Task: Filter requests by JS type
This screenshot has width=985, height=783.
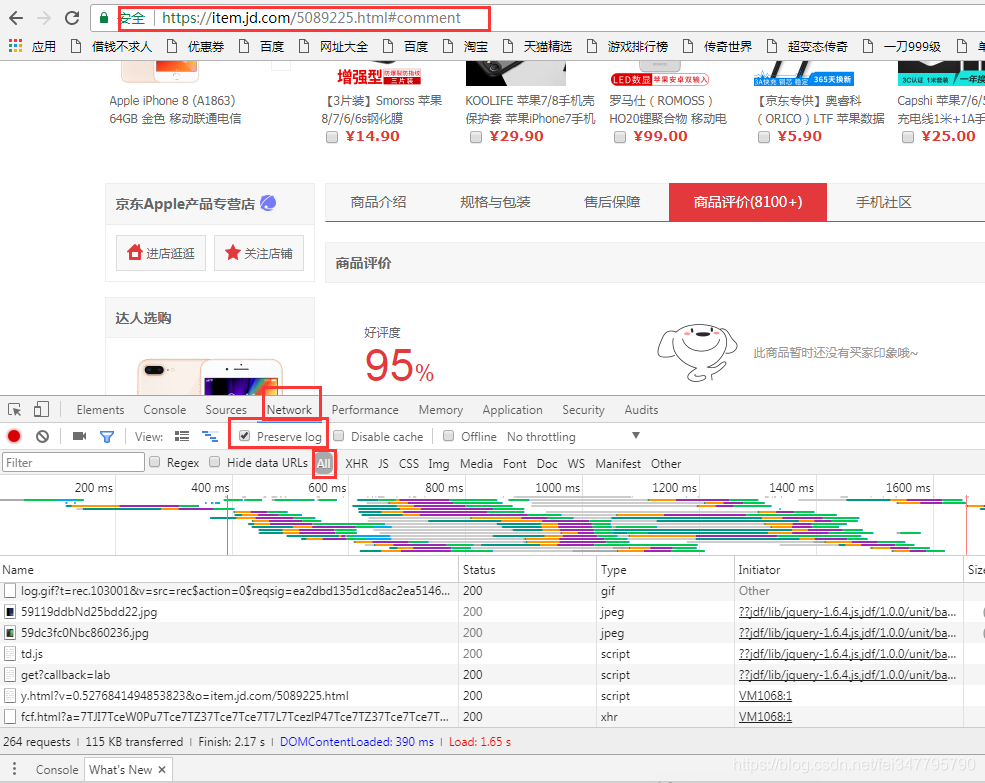Action: (383, 463)
